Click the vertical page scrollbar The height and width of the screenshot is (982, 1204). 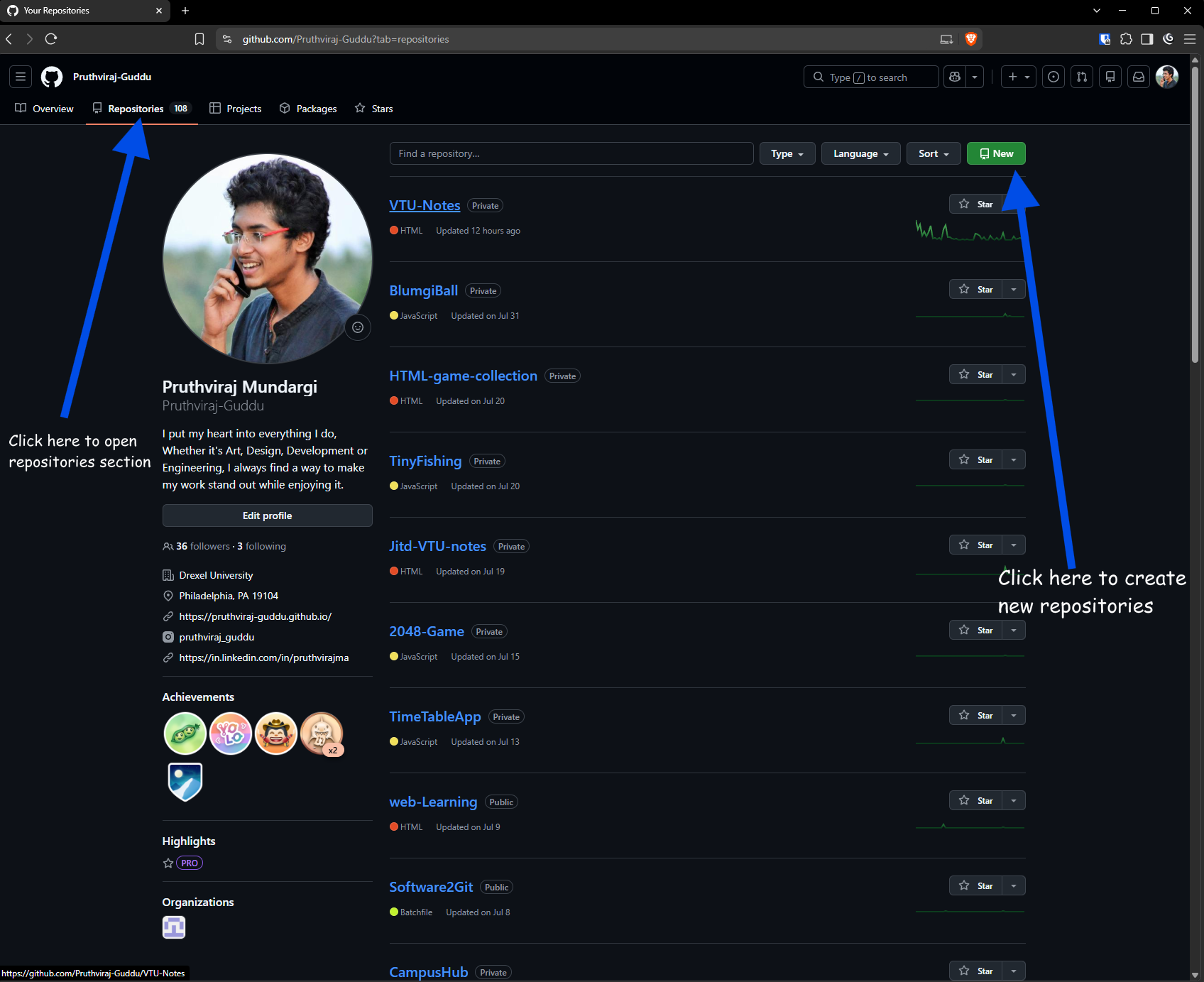point(1195,215)
